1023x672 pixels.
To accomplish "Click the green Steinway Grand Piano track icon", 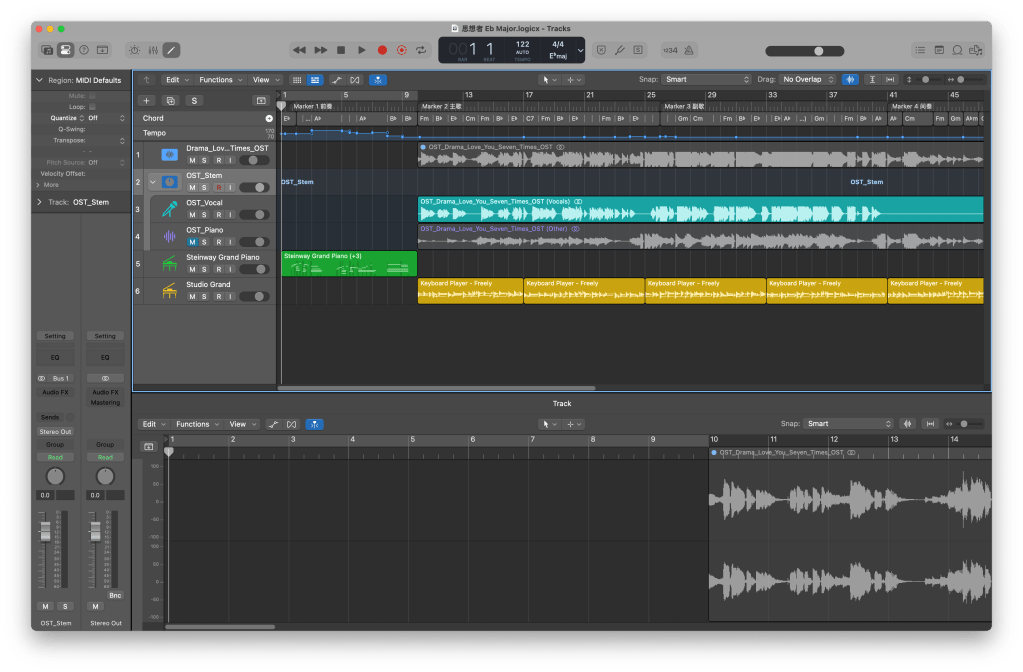I will point(169,264).
